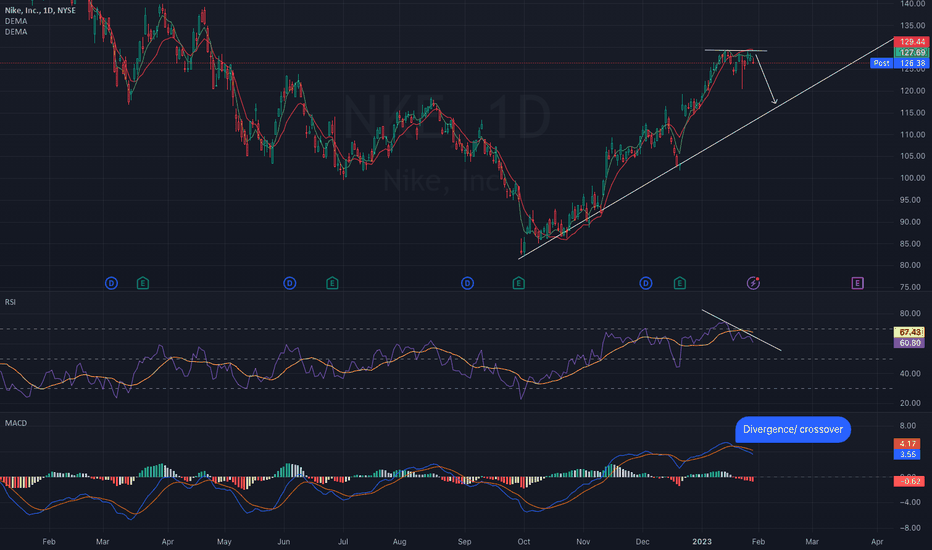The height and width of the screenshot is (550, 932).
Task: Click the dividend D marker in early March
Action: 111,283
